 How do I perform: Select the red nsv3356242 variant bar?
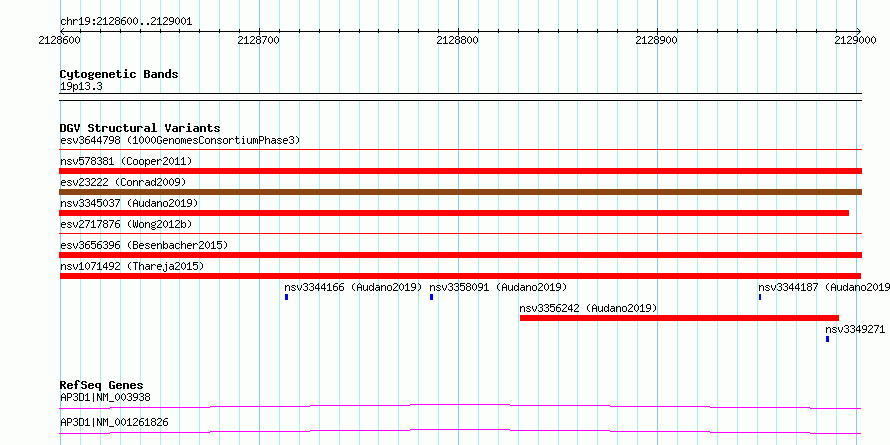[x=679, y=318]
